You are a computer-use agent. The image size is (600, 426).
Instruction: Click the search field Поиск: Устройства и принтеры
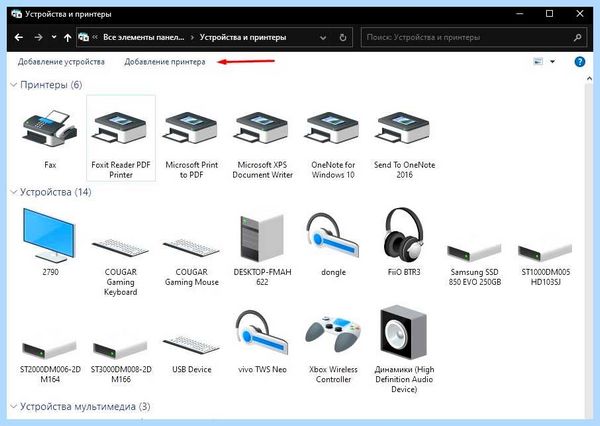click(468, 38)
